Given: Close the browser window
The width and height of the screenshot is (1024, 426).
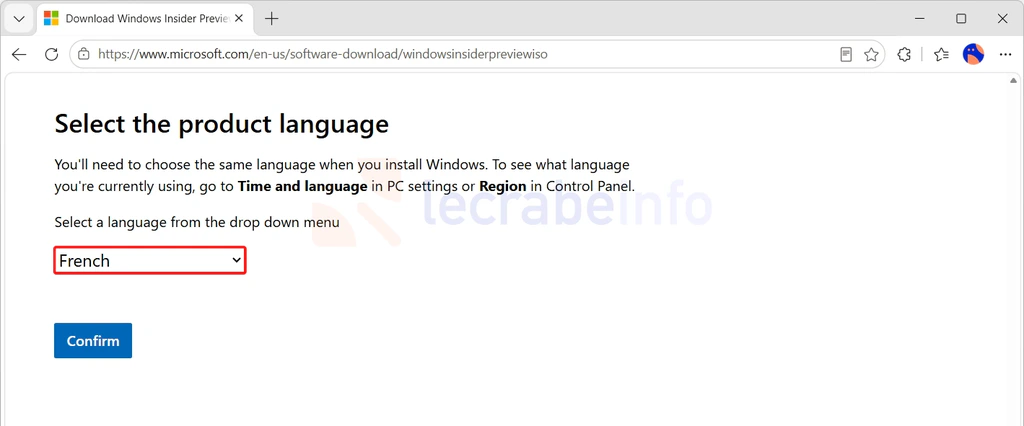Looking at the screenshot, I should point(1002,18).
